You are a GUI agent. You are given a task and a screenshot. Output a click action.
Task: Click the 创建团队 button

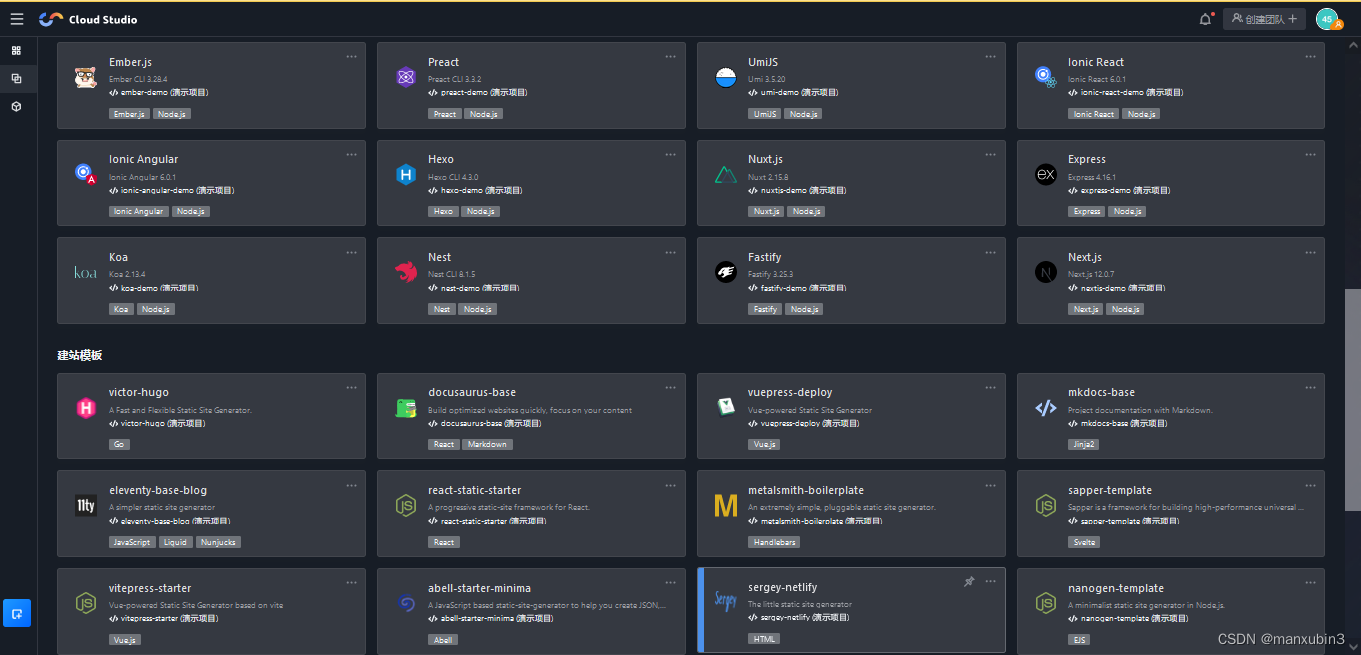(1264, 19)
